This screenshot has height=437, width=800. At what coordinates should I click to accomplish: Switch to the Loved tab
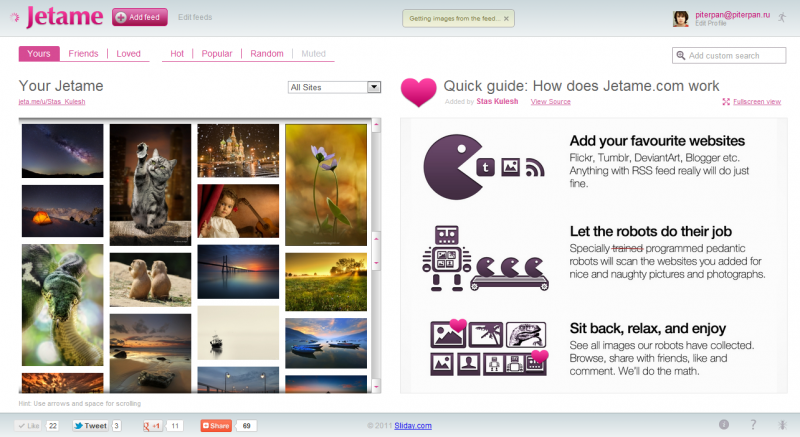click(128, 54)
